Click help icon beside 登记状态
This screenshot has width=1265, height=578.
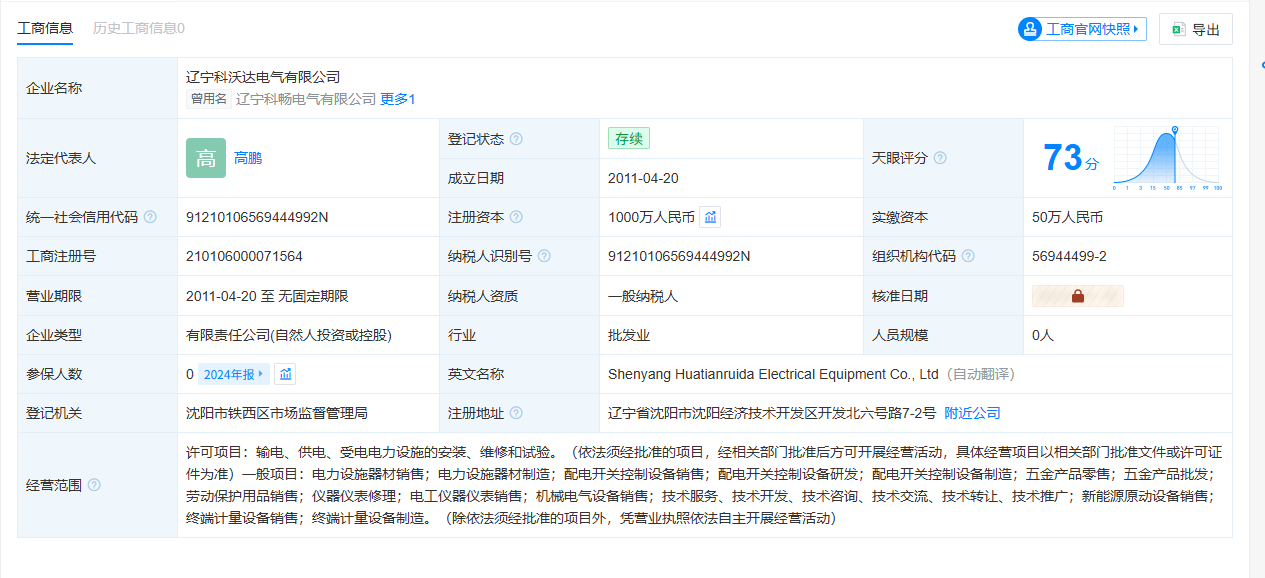coord(516,139)
